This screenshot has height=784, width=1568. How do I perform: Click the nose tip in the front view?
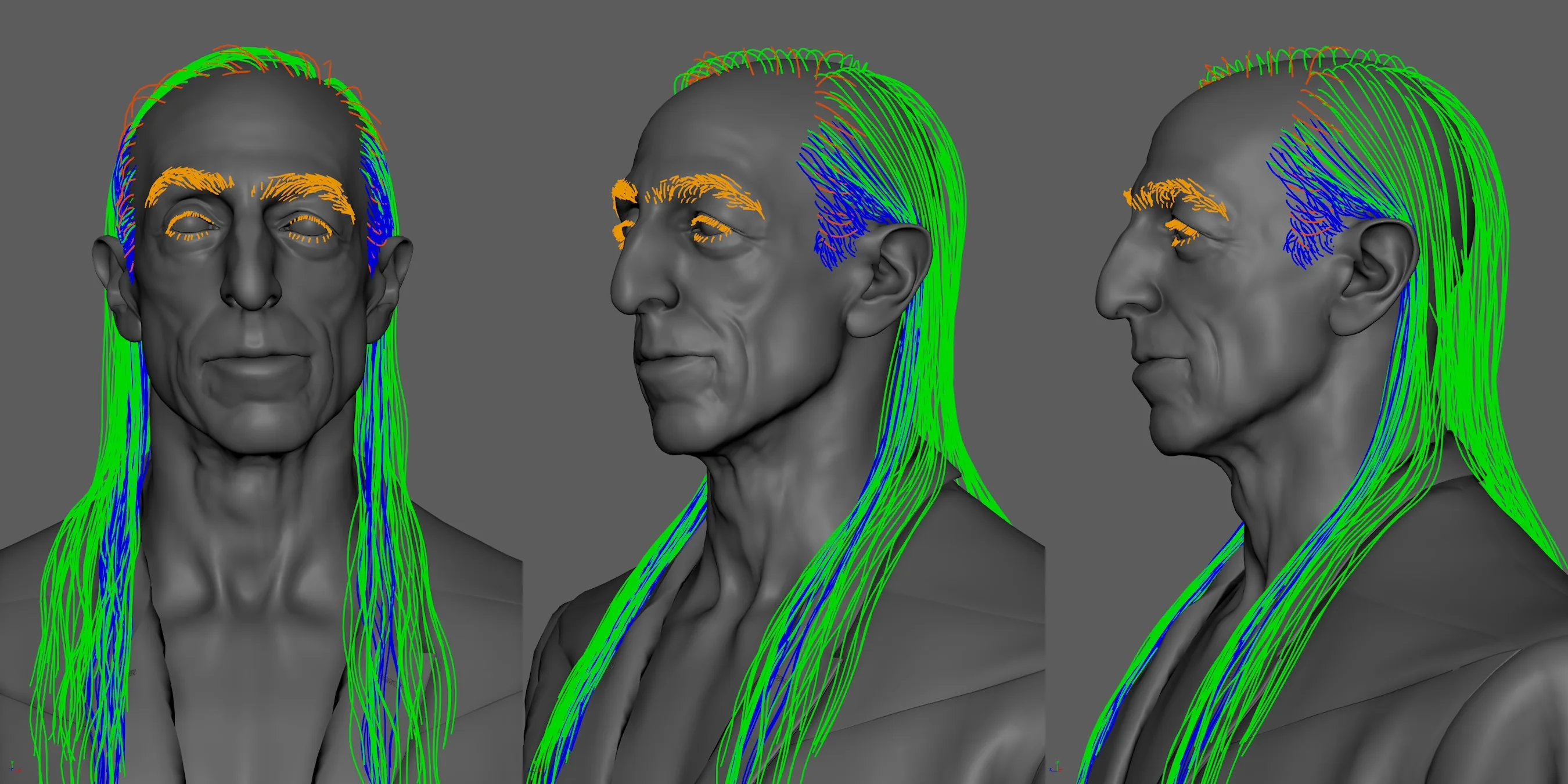coord(251,292)
